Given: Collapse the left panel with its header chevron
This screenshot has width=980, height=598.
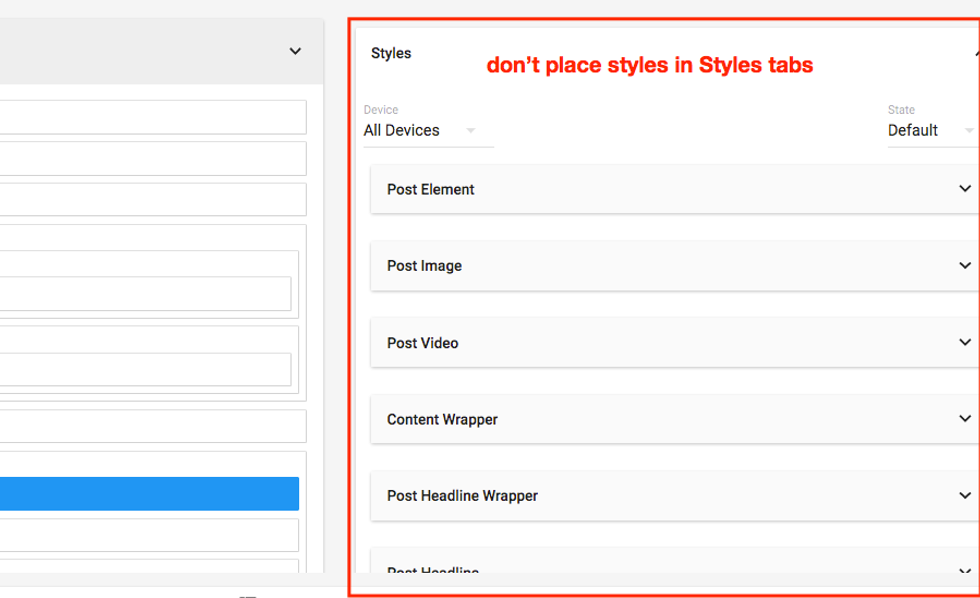Looking at the screenshot, I should pyautogui.click(x=295, y=51).
